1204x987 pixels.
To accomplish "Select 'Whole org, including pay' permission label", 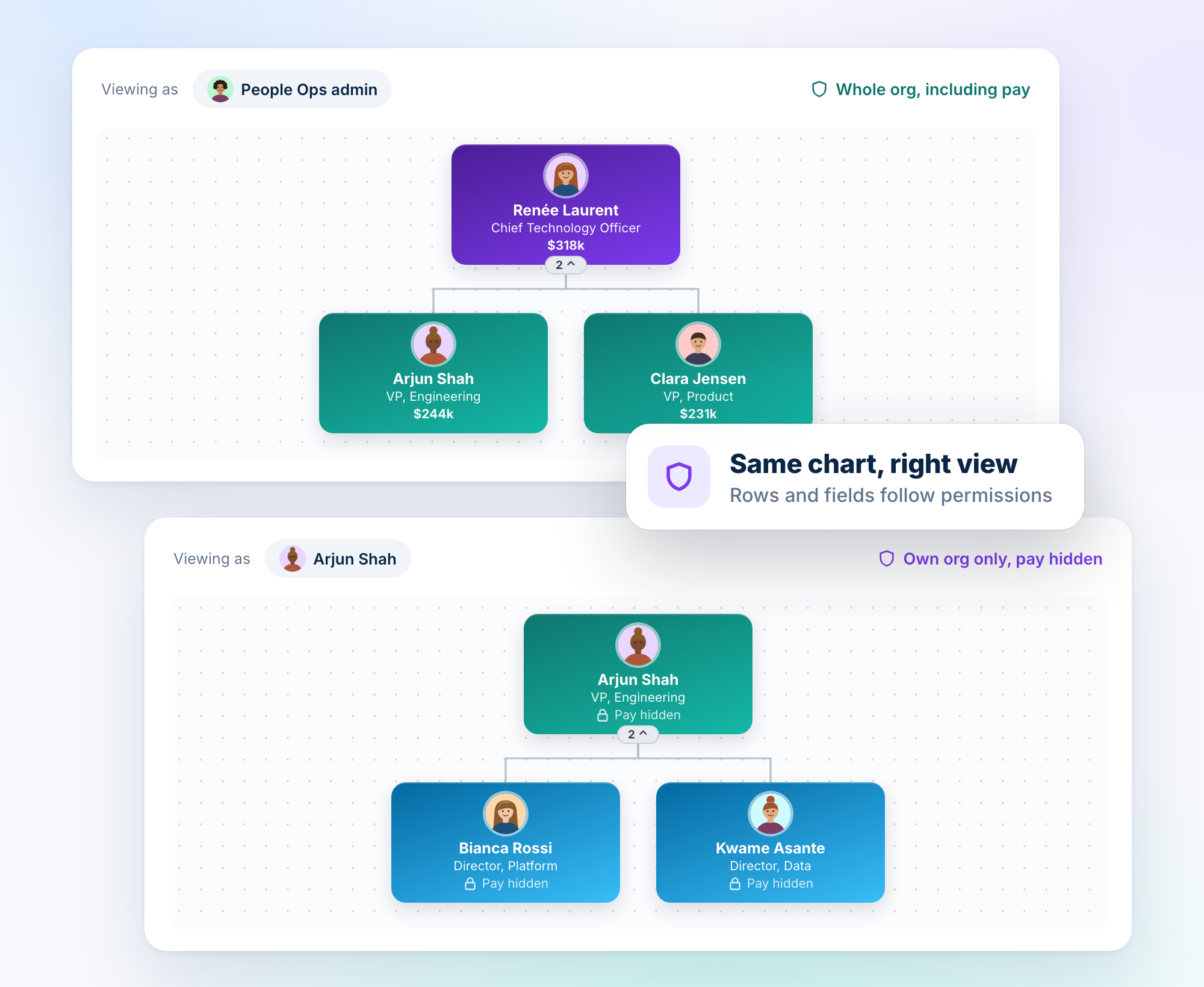I will [x=933, y=90].
